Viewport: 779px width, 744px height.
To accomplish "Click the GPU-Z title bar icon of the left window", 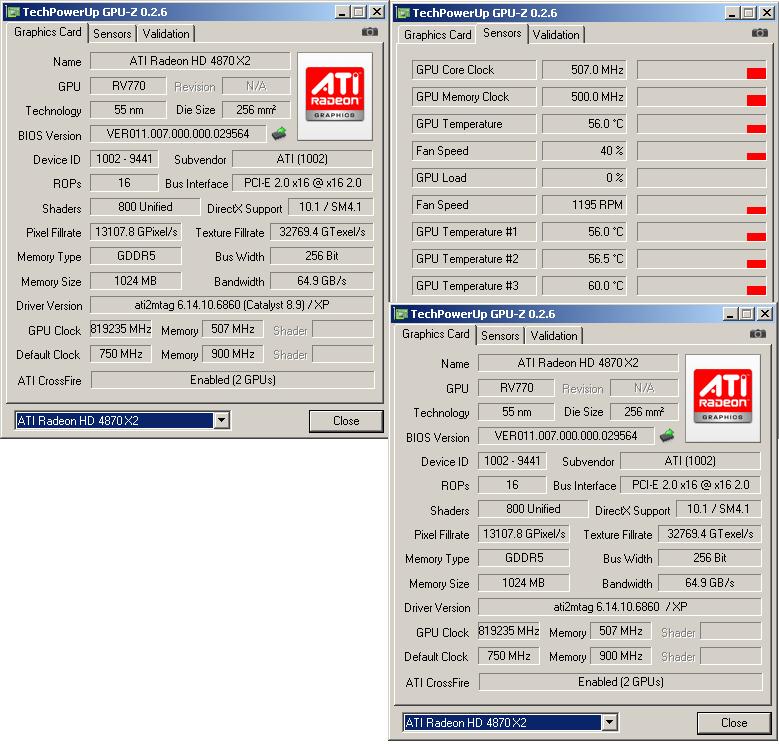I will [x=13, y=12].
